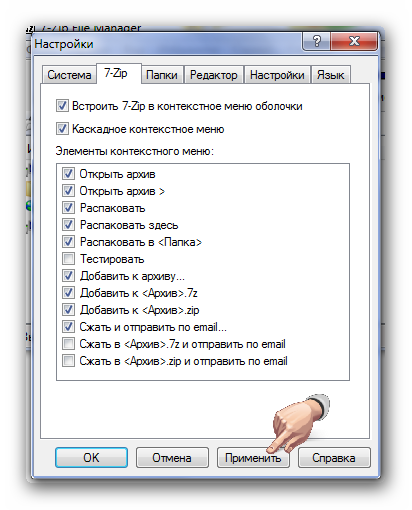Click the Применить button
The height and width of the screenshot is (510, 412).
pyautogui.click(x=253, y=458)
